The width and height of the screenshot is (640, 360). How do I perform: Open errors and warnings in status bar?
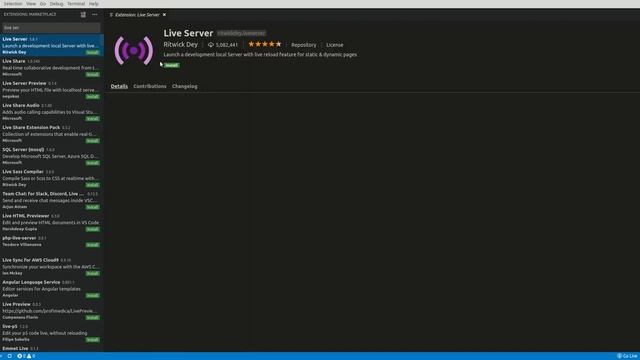click(x=26, y=356)
